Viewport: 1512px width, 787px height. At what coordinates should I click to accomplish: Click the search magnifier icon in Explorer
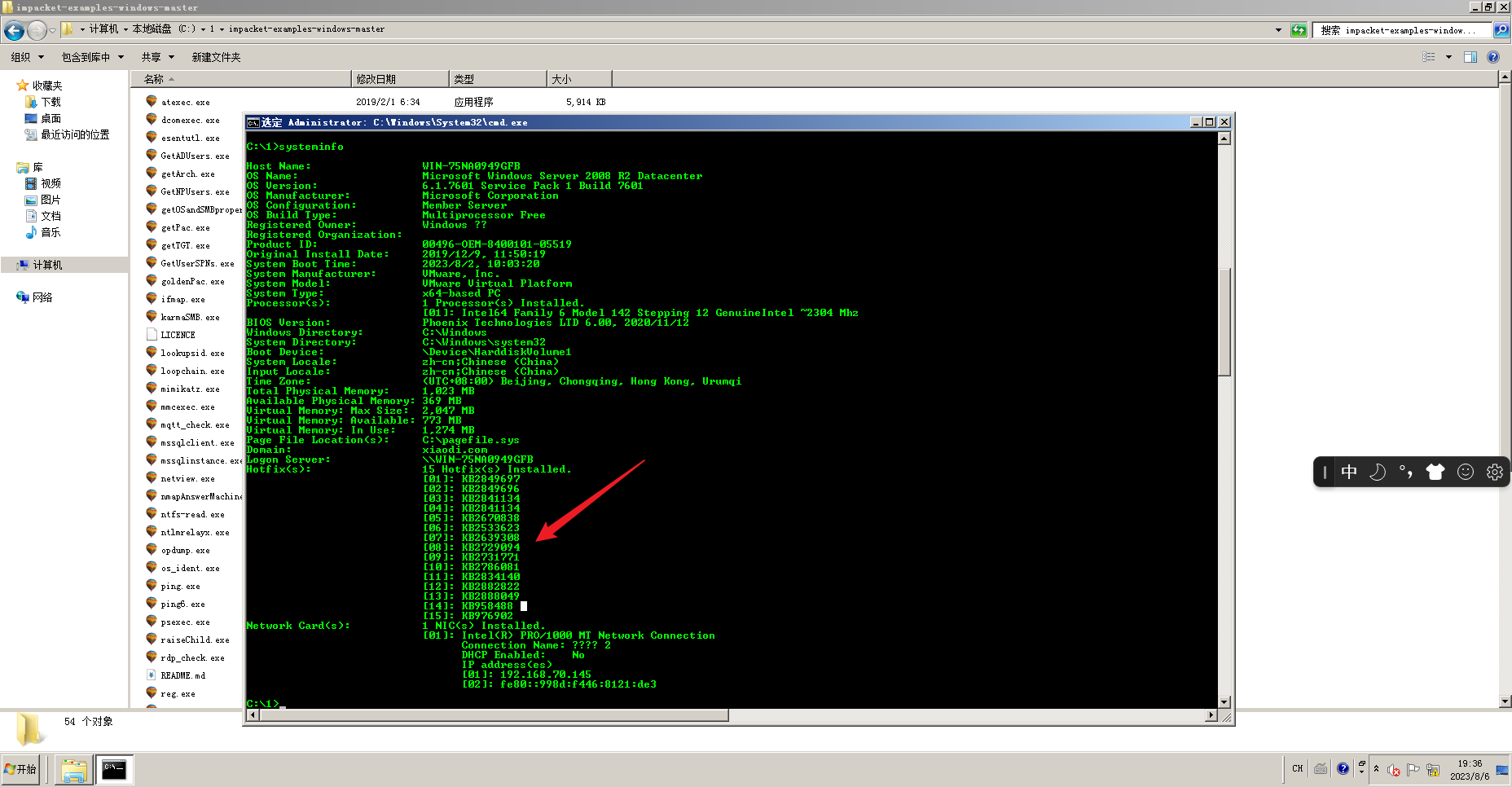pos(1501,30)
